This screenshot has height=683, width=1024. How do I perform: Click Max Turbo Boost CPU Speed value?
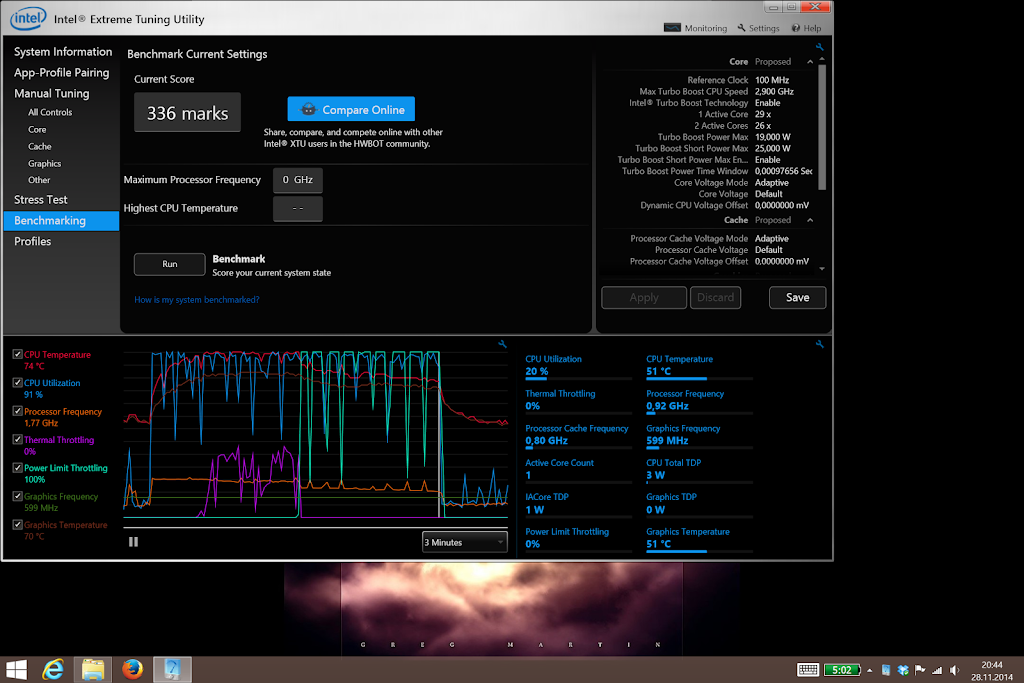(x=775, y=91)
